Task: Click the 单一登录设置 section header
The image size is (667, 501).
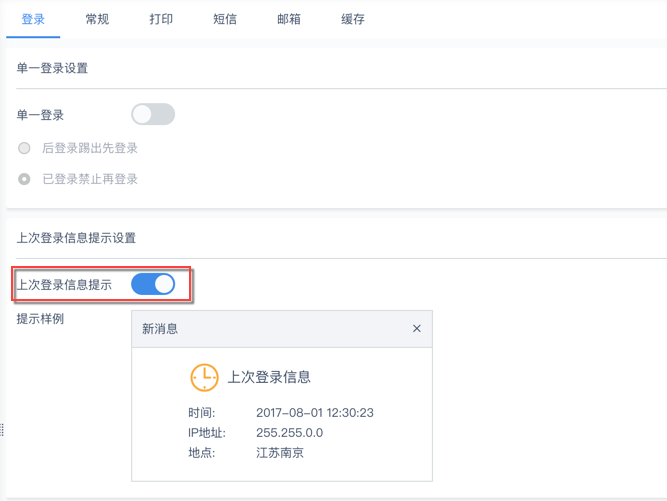Action: pyautogui.click(x=52, y=68)
